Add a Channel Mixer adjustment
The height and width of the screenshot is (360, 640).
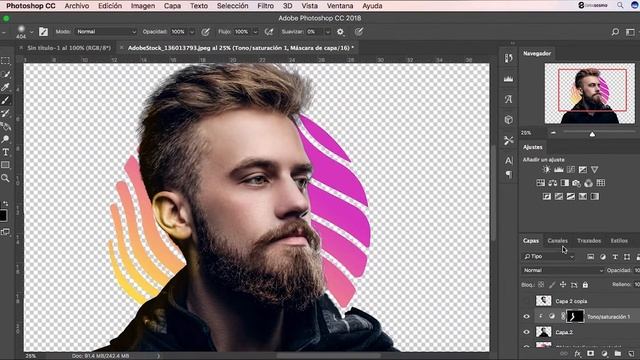(x=589, y=183)
